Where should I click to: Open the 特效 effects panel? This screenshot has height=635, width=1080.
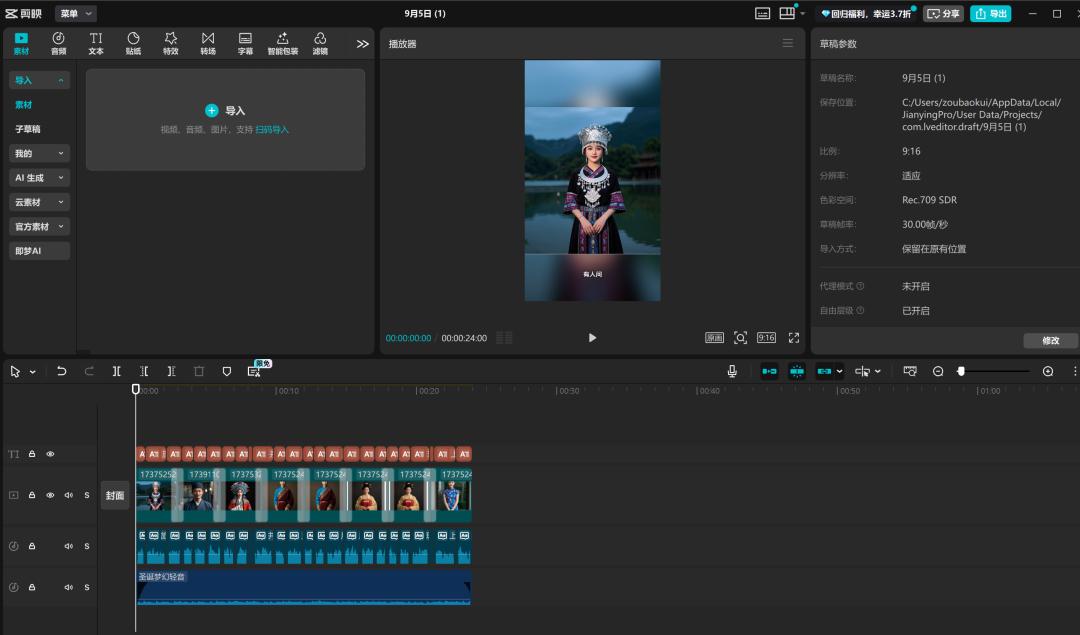point(171,43)
